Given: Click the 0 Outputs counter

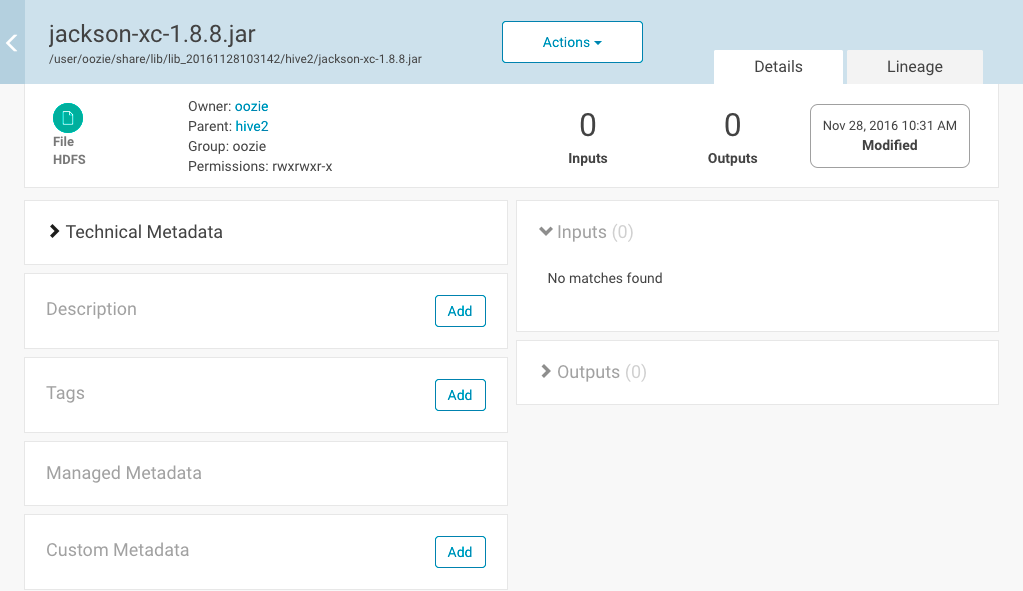Looking at the screenshot, I should click(x=733, y=138).
